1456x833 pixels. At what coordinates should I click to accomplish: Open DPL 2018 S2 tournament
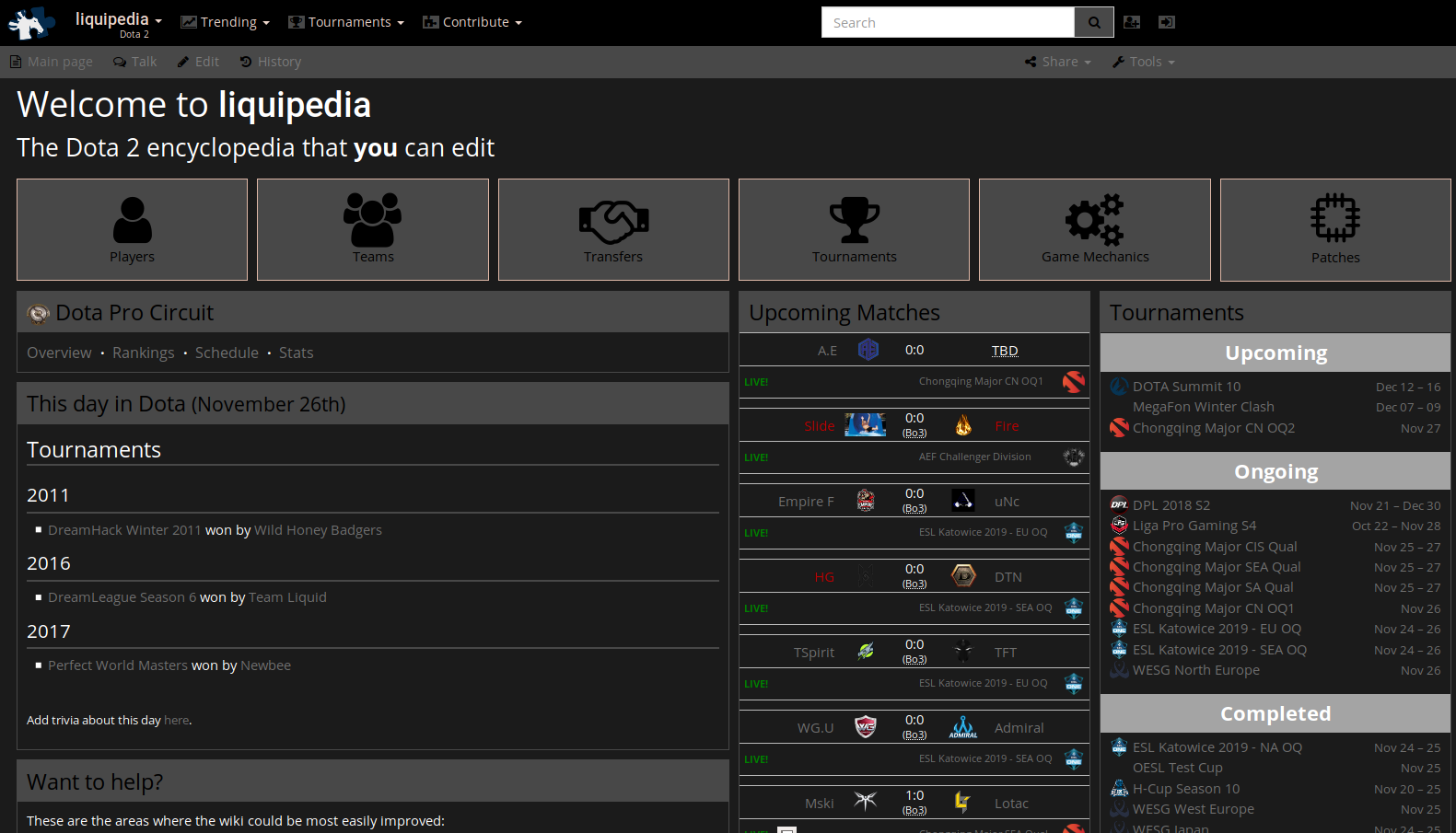coord(1171,505)
